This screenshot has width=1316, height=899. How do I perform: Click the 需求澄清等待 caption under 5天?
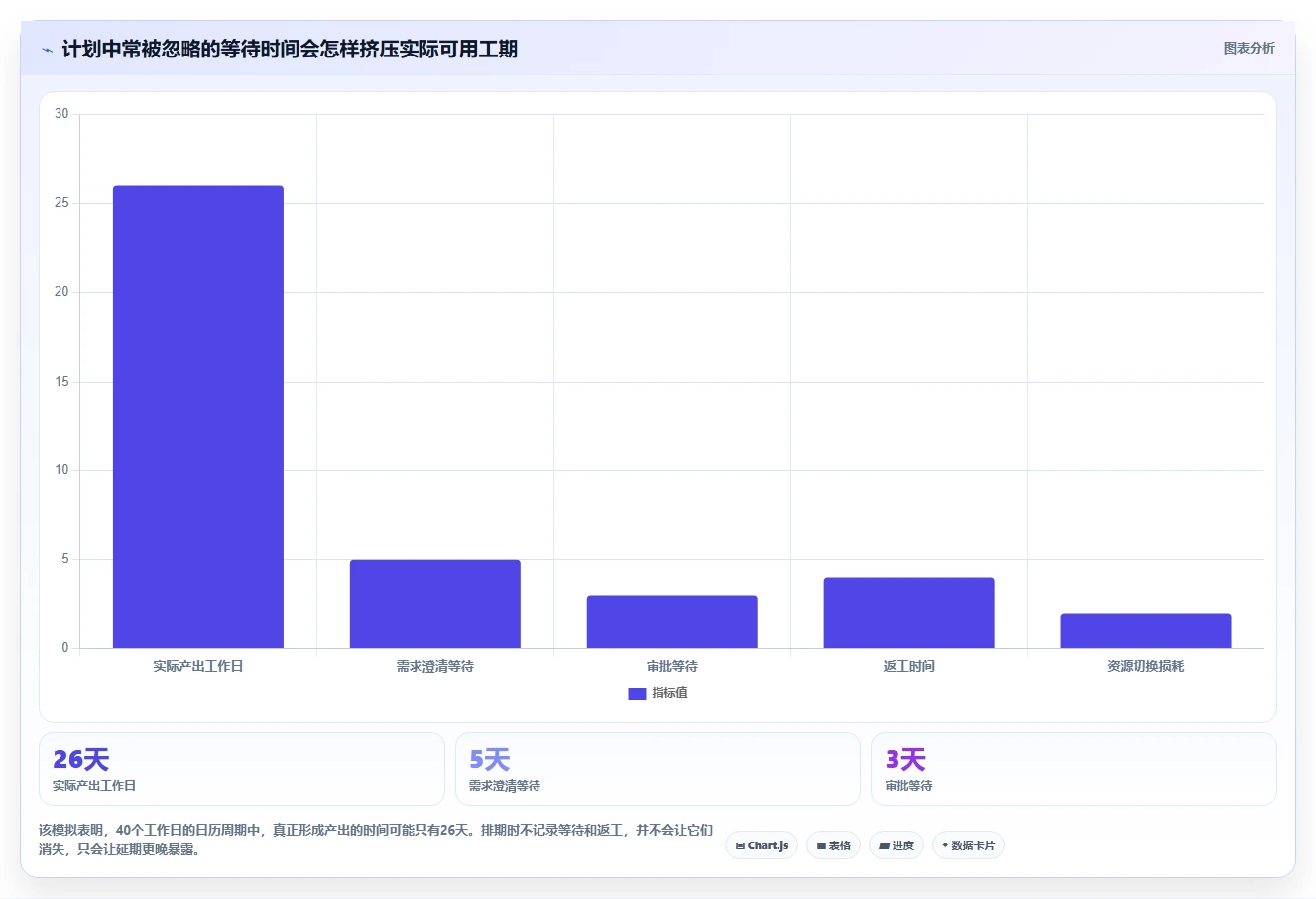(x=505, y=786)
